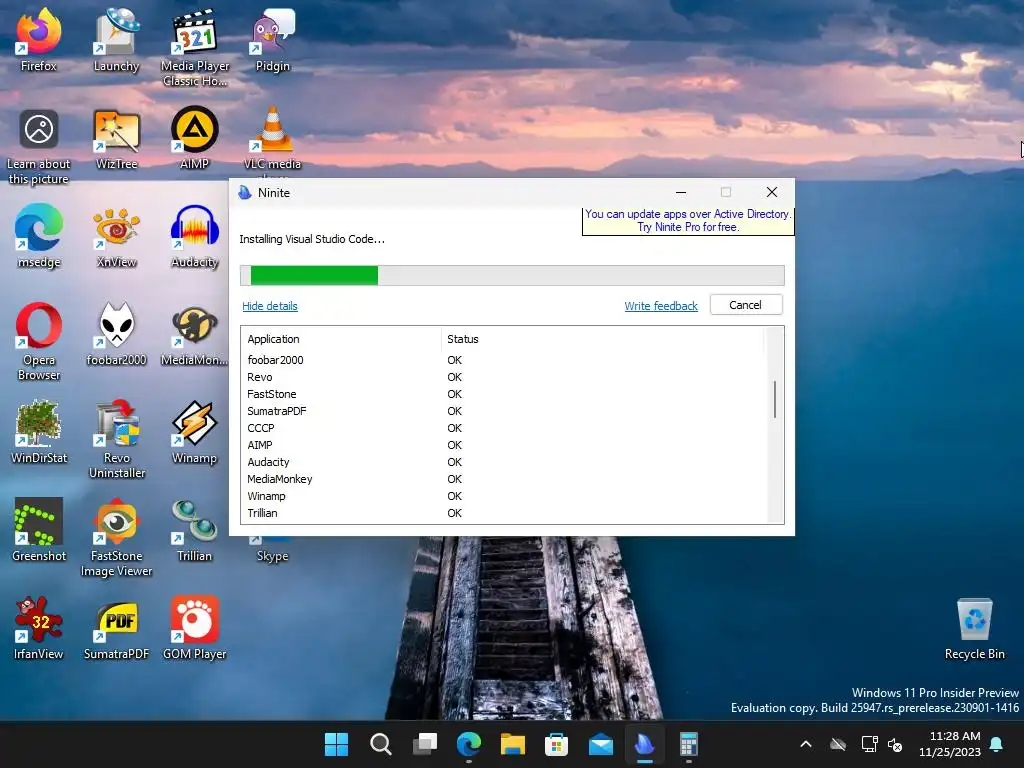Minimize the Ninite window
This screenshot has height=768, width=1024.
coord(680,192)
